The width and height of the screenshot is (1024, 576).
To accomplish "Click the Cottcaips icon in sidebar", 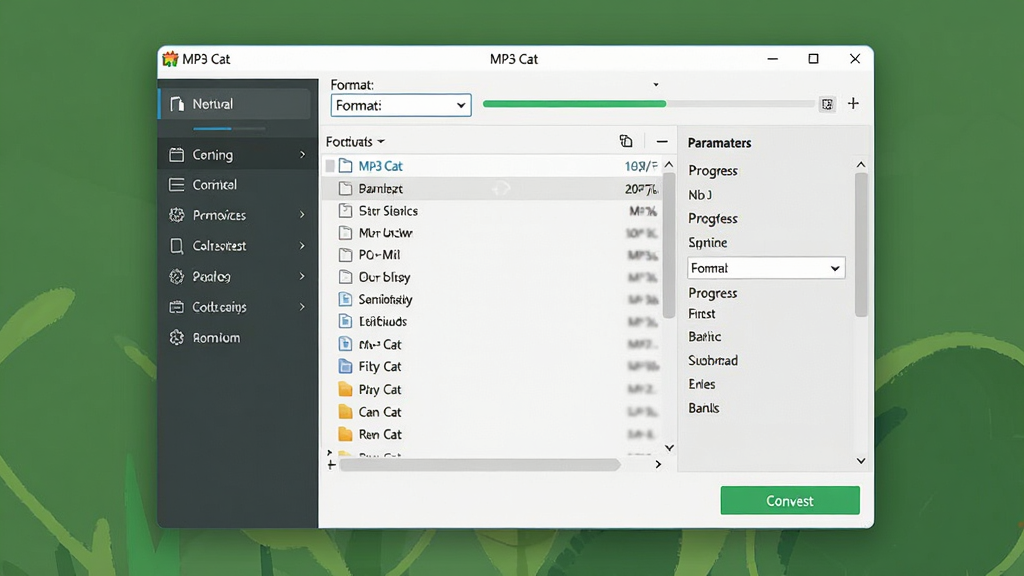I will point(176,307).
